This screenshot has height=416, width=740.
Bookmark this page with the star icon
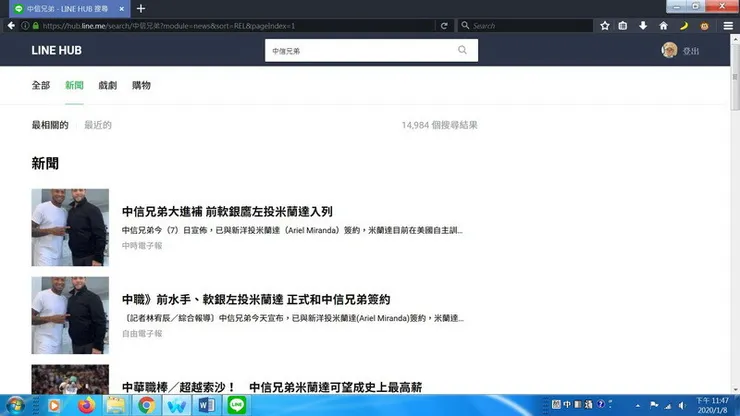coord(605,25)
